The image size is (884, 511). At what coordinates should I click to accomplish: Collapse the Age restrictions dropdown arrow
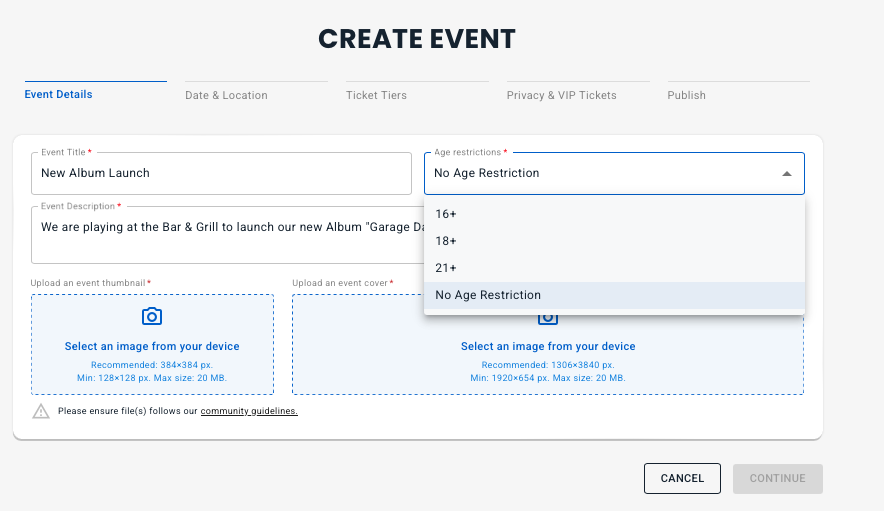pos(786,174)
